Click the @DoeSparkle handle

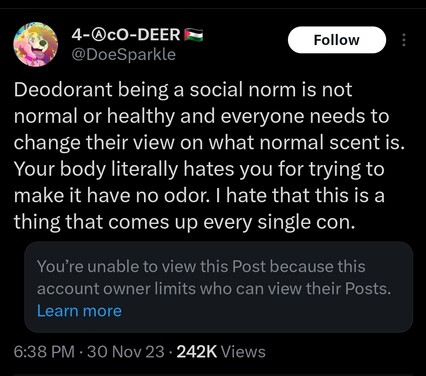pyautogui.click(x=124, y=54)
